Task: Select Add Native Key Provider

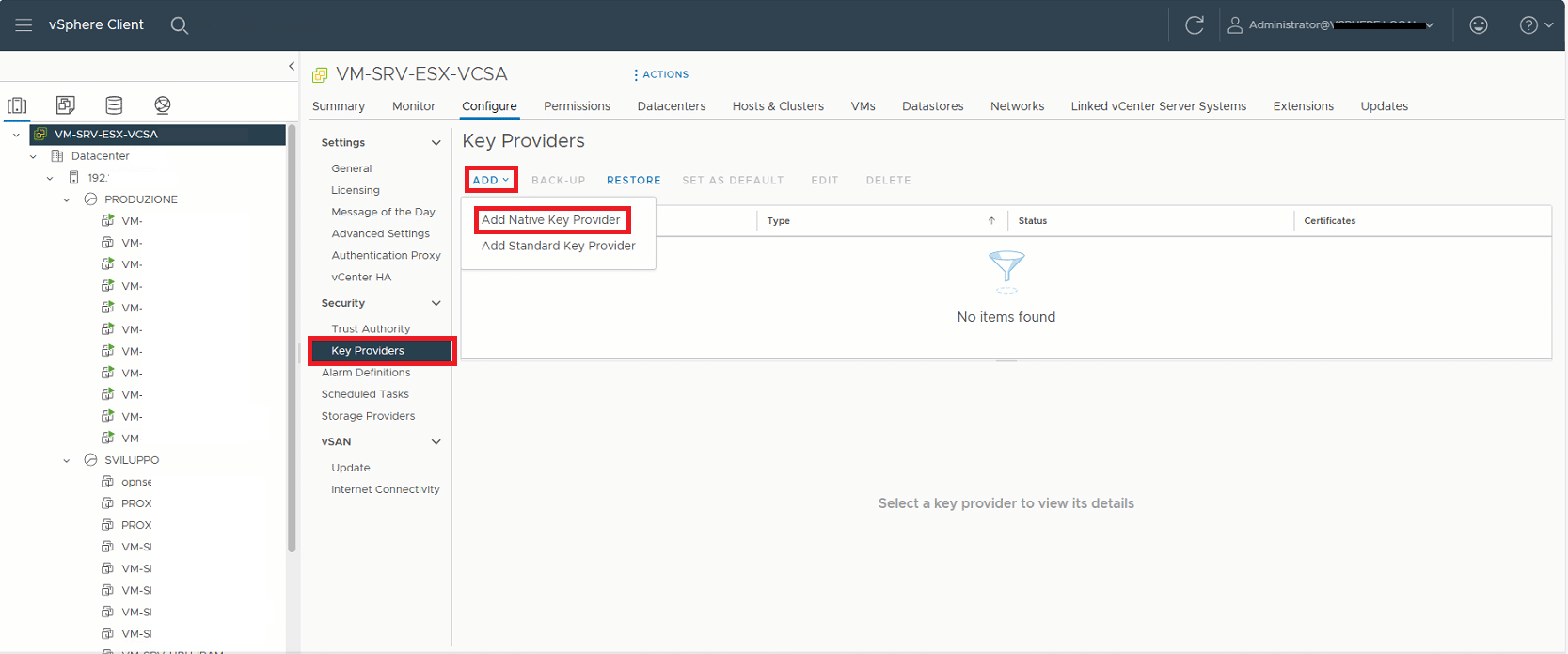Action: click(551, 220)
